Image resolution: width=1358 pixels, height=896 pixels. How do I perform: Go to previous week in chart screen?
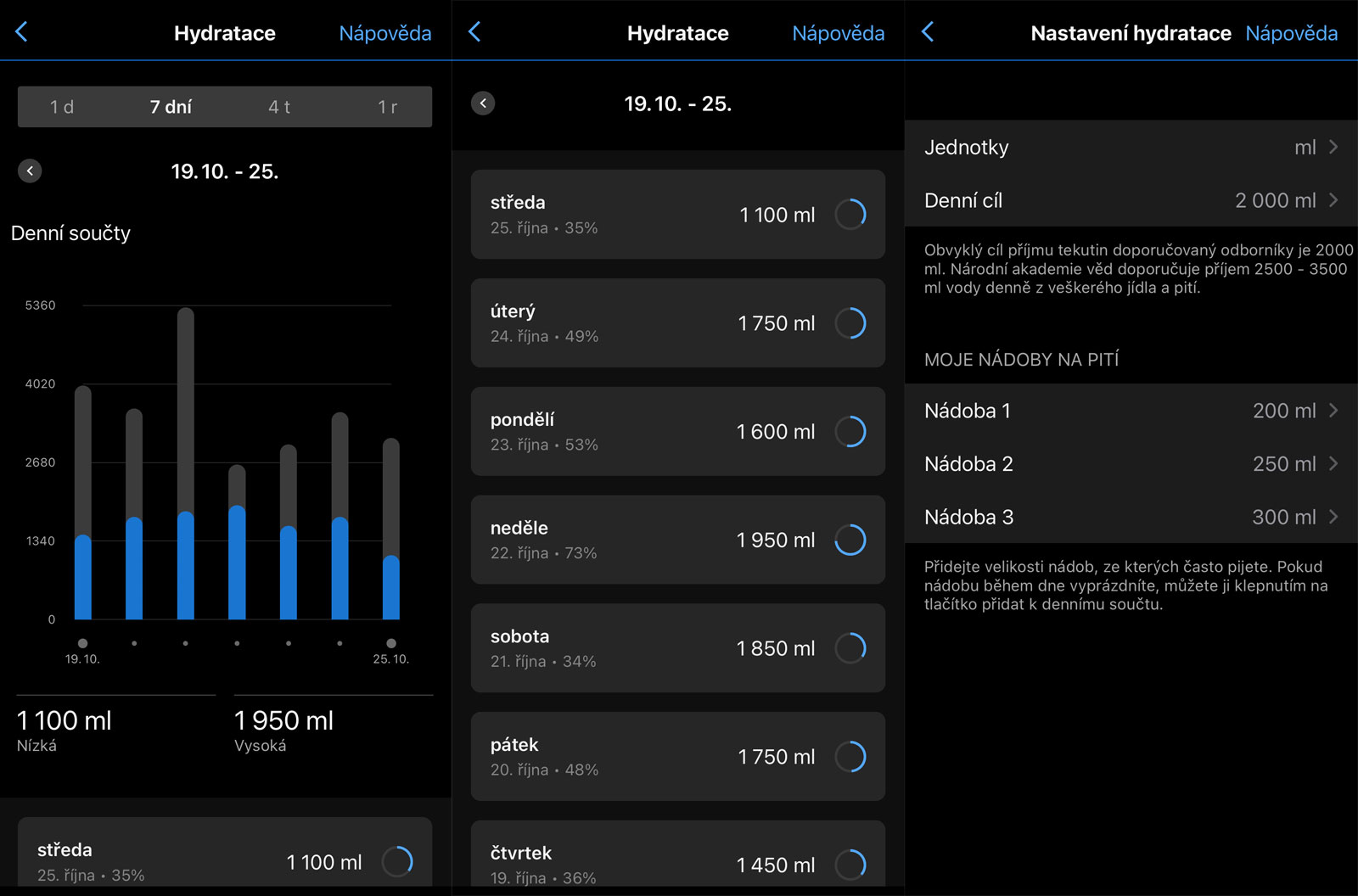click(x=30, y=171)
